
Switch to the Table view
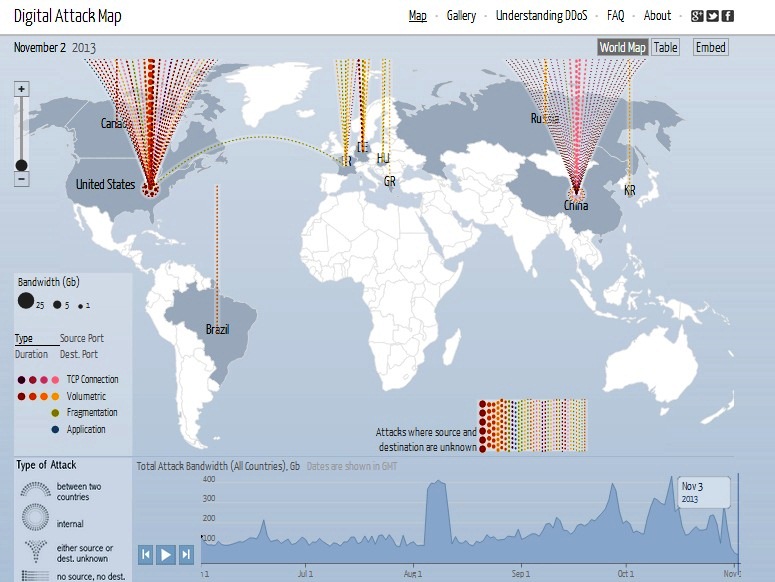[665, 47]
